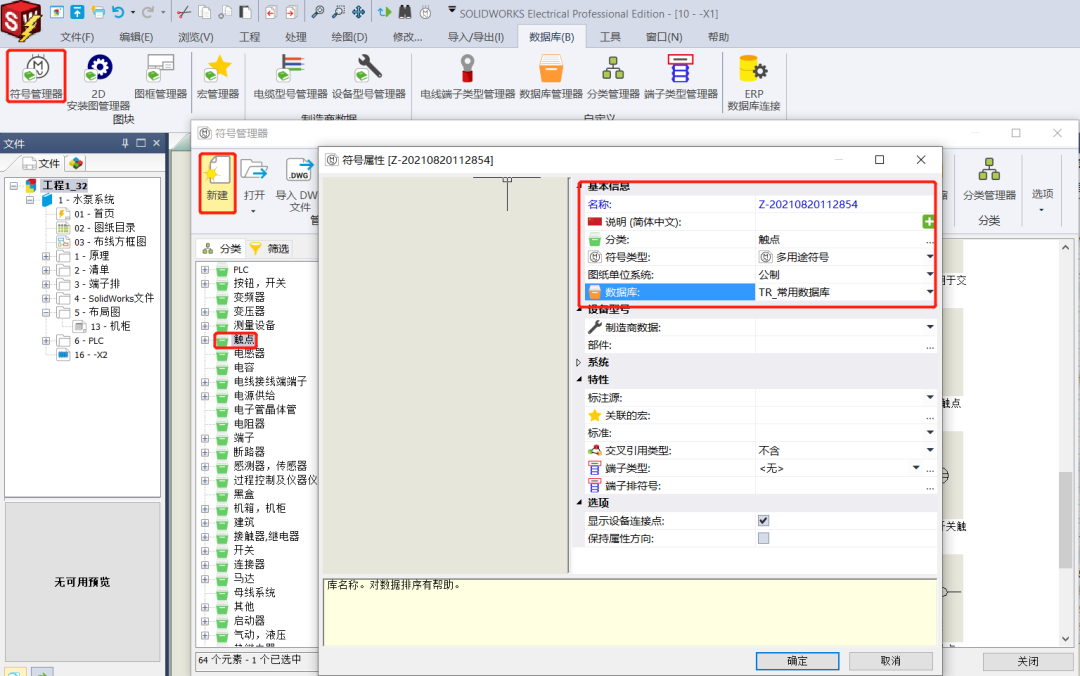Click the 部件 ellipsis button
This screenshot has width=1080, height=676.
[x=930, y=345]
